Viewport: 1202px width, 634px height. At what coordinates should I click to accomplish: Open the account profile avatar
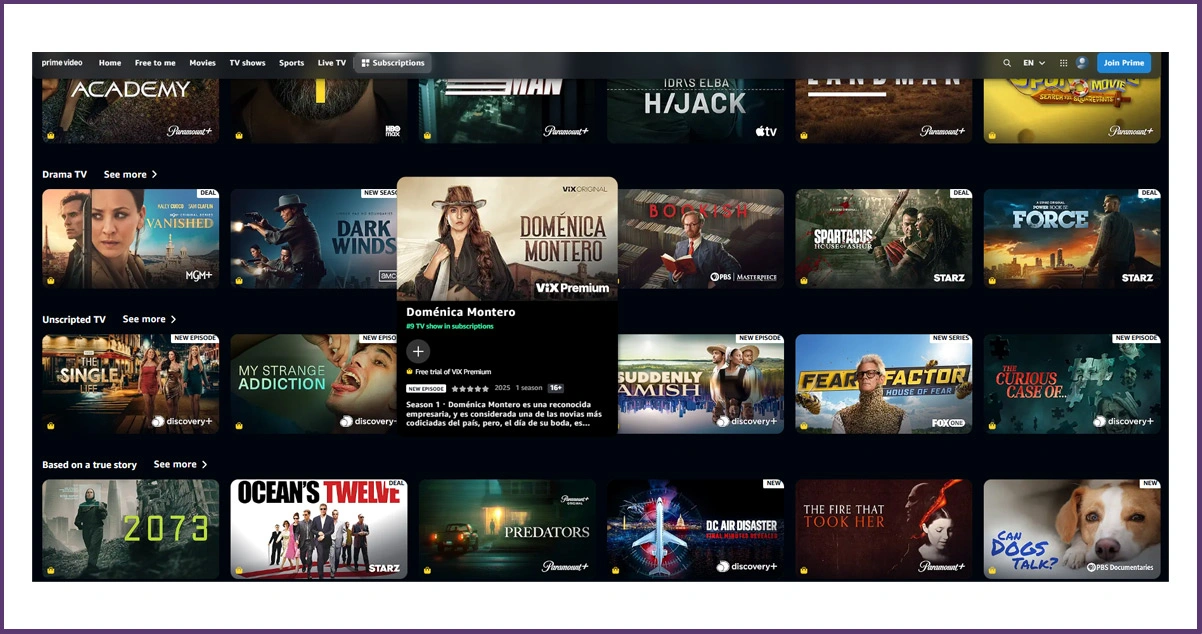pos(1082,62)
